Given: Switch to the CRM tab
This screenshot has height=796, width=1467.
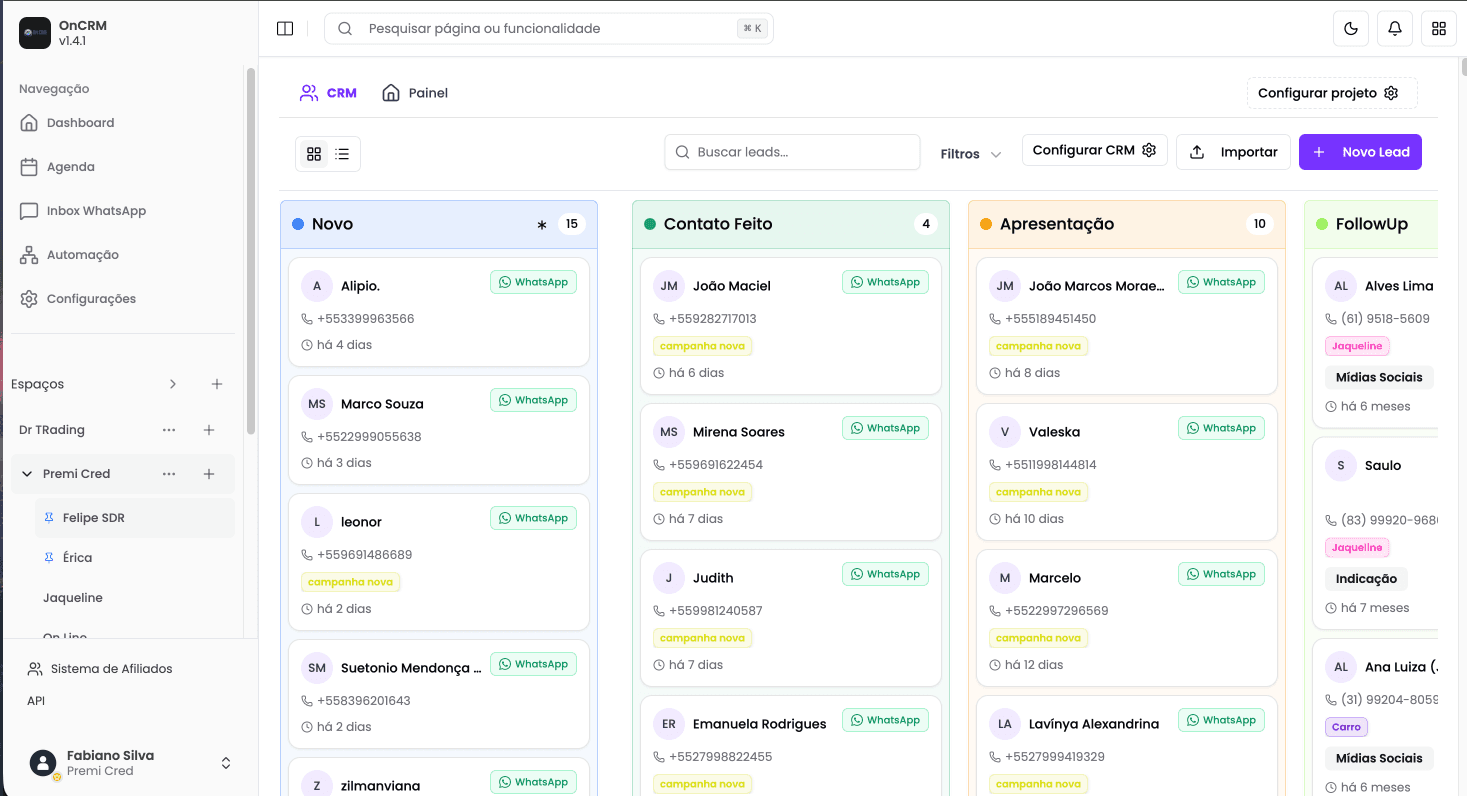Looking at the screenshot, I should (328, 93).
